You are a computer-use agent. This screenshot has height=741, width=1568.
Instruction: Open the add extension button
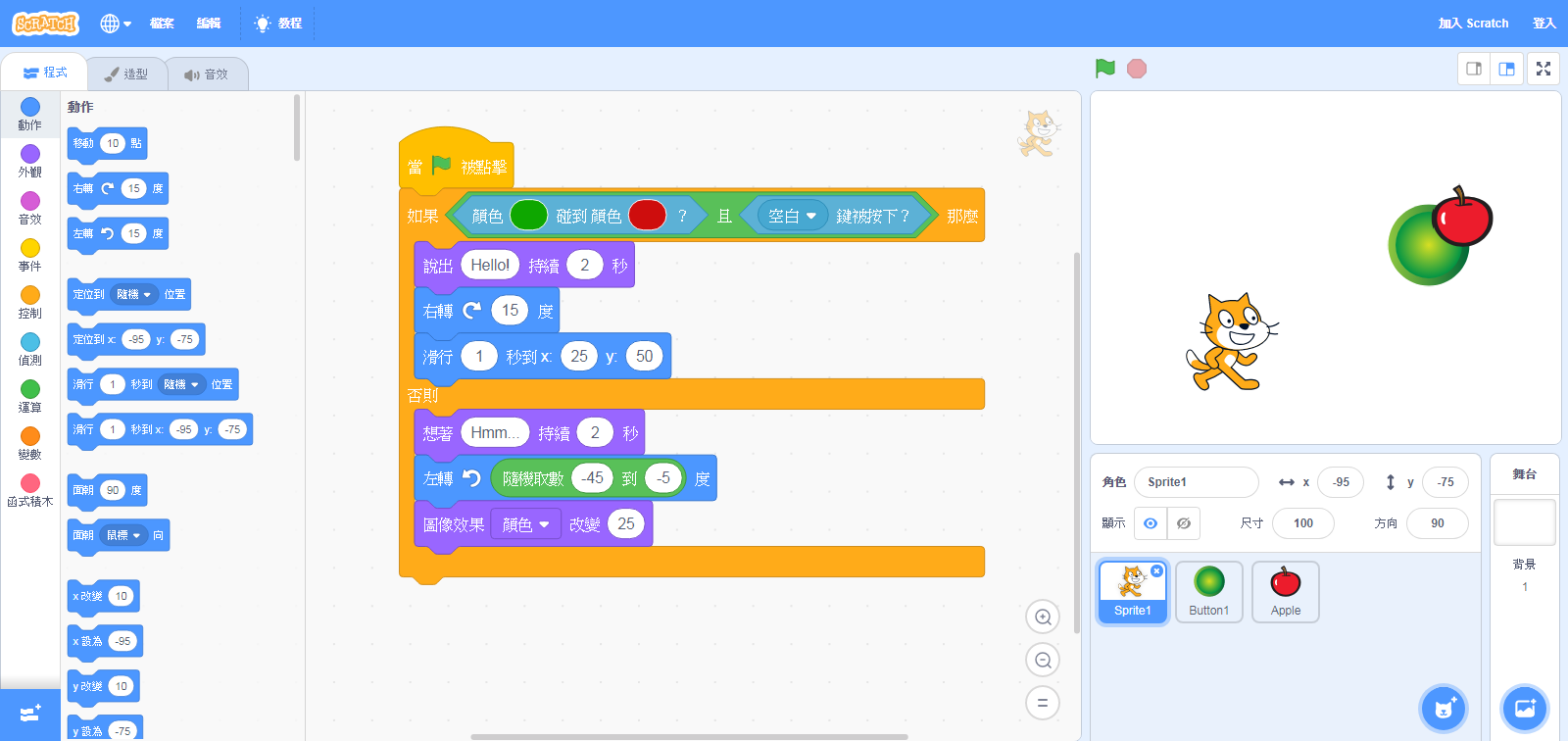tap(30, 715)
